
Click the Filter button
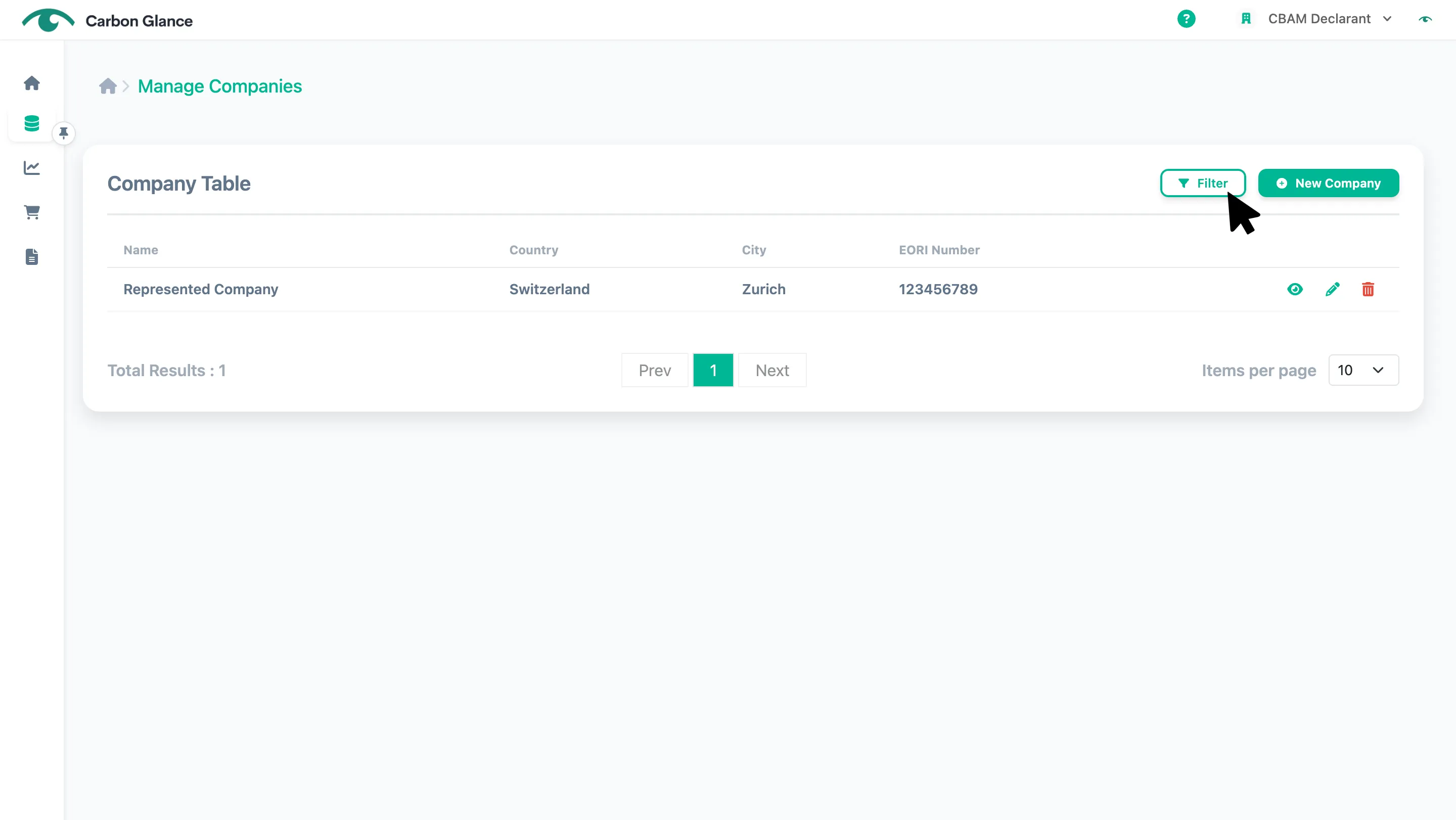point(1203,183)
